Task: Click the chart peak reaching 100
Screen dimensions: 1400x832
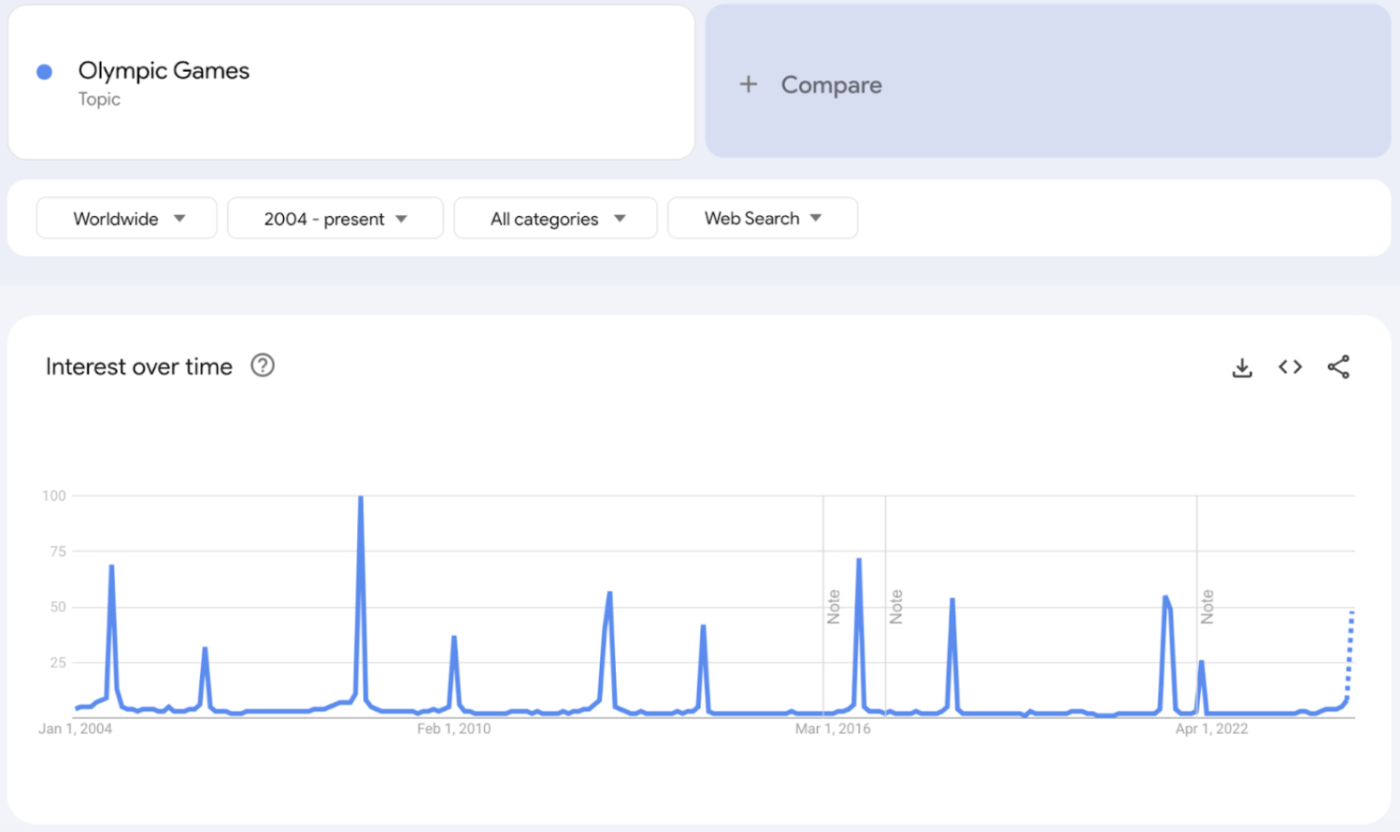Action: [x=360, y=497]
